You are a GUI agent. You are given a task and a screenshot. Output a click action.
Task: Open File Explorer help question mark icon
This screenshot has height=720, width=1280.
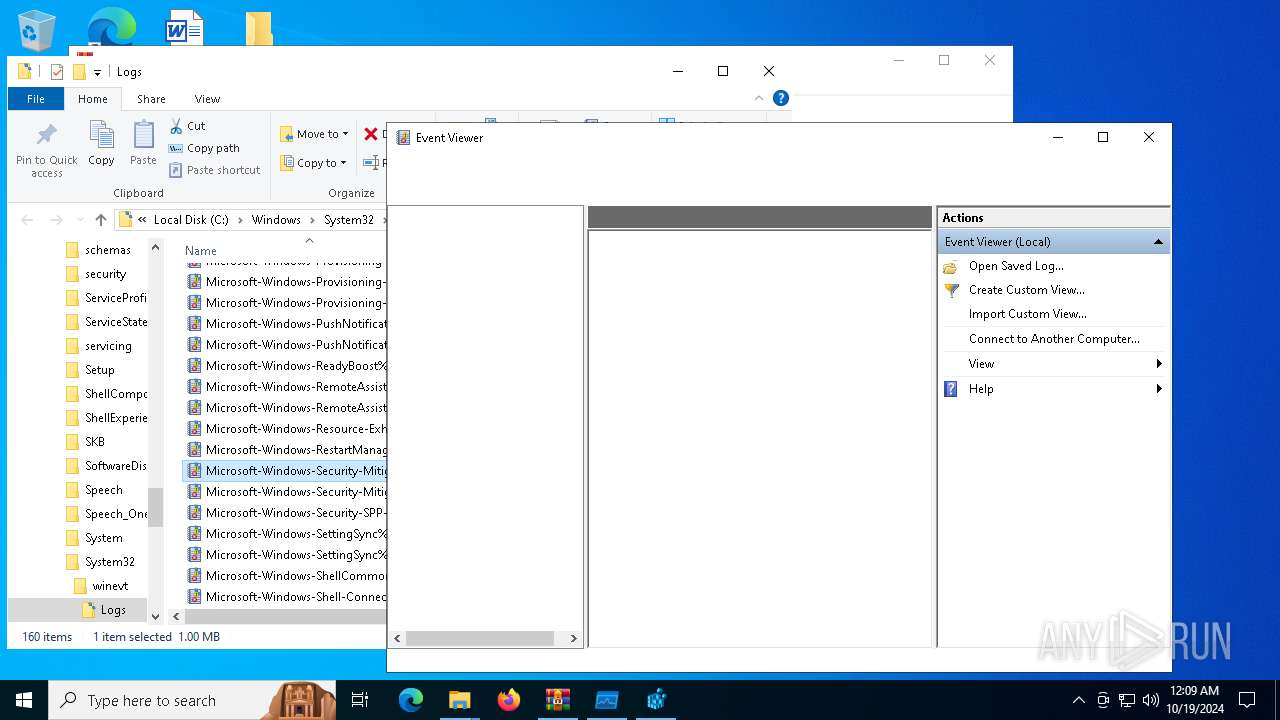coord(781,98)
